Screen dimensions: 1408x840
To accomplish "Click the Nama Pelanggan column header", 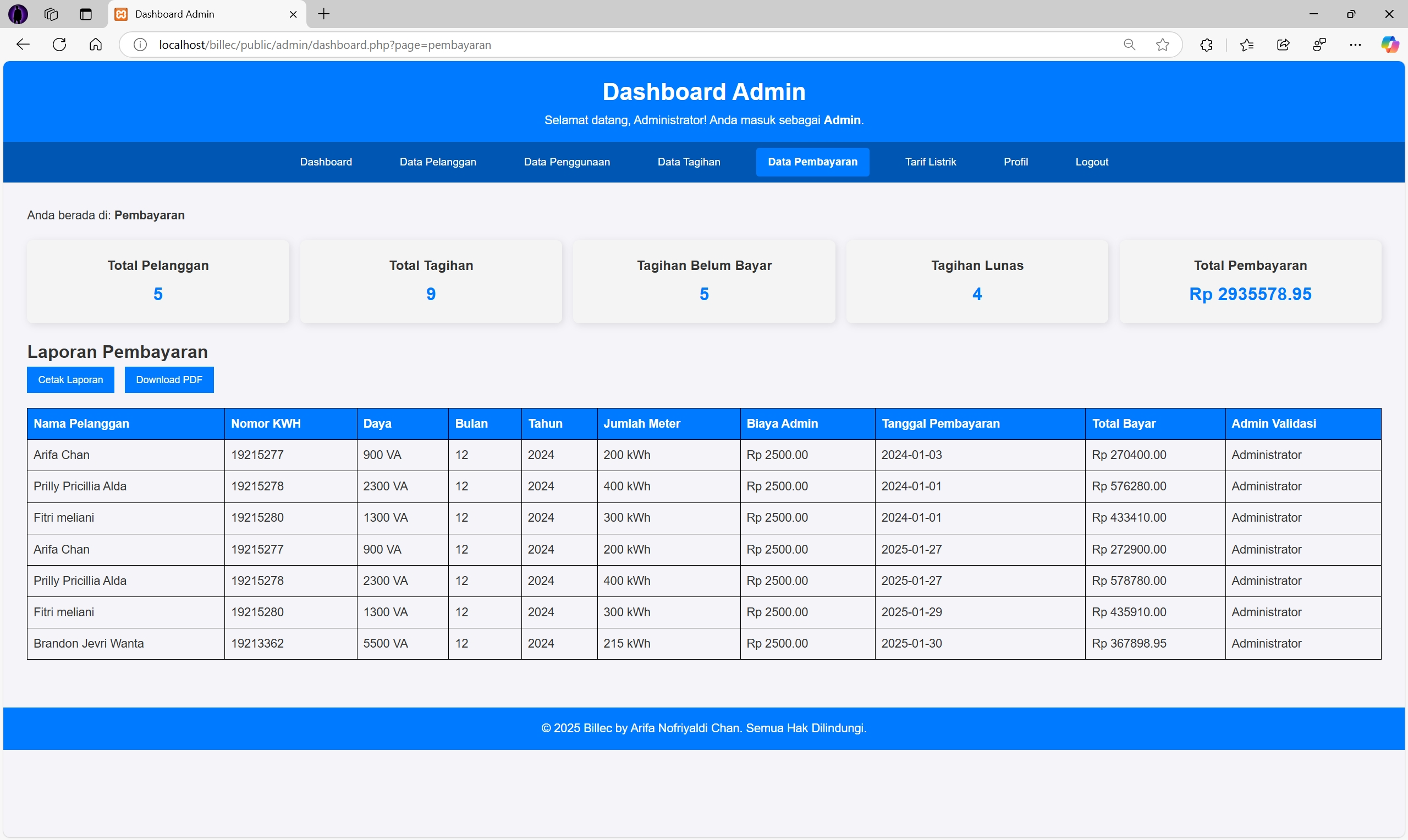I will 126,424.
